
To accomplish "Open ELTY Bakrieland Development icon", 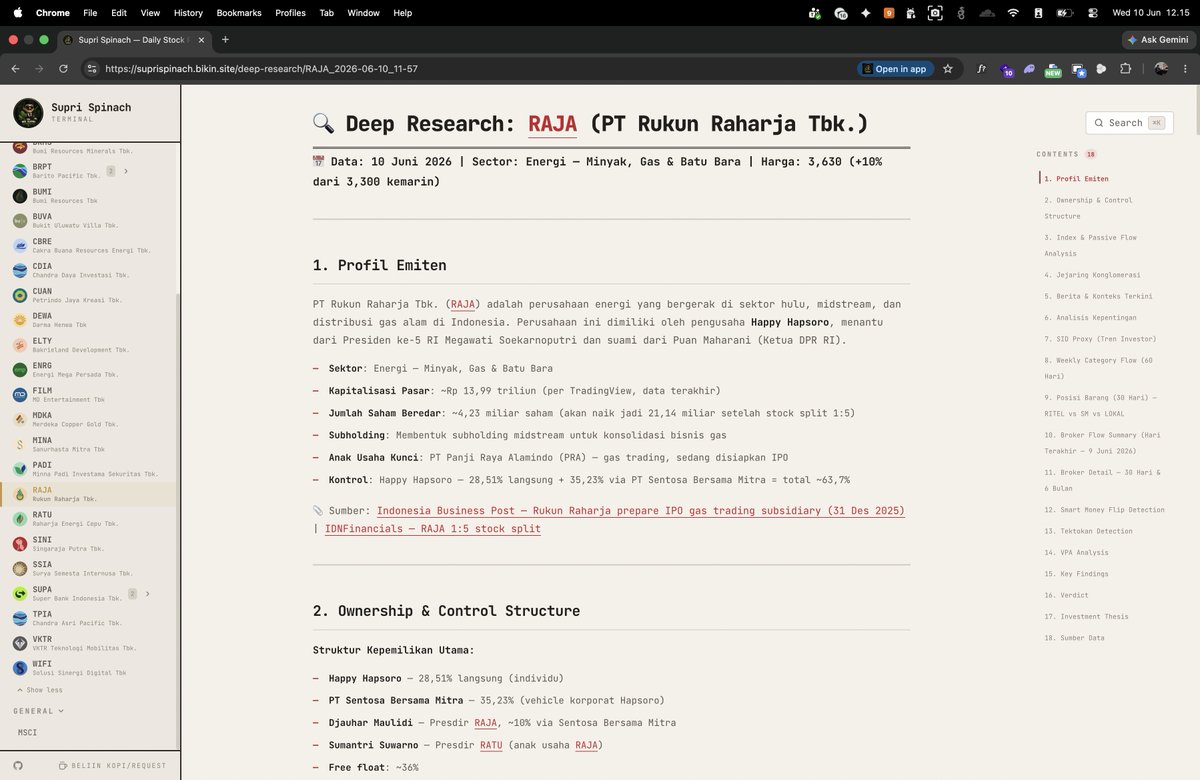I will tap(20, 345).
